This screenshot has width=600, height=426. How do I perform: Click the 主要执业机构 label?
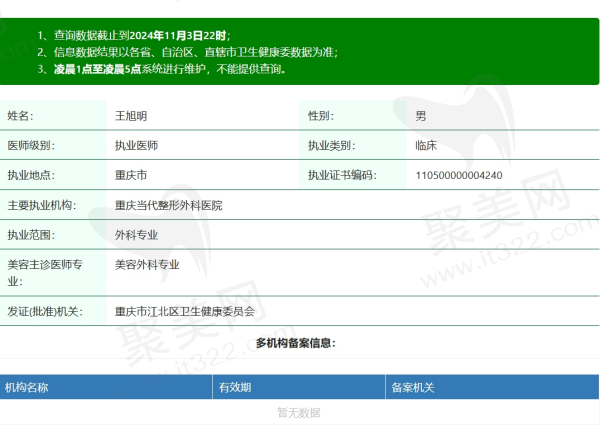tap(42, 205)
